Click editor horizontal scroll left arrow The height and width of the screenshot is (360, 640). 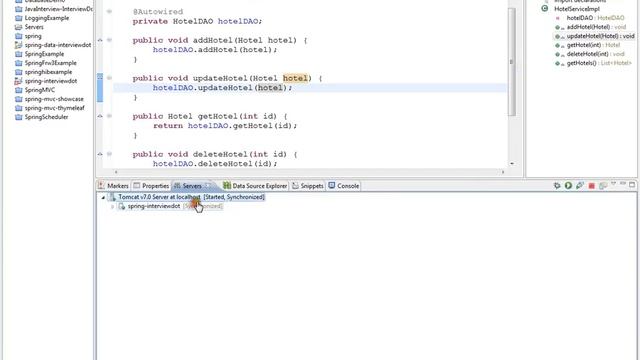tap(116, 172)
